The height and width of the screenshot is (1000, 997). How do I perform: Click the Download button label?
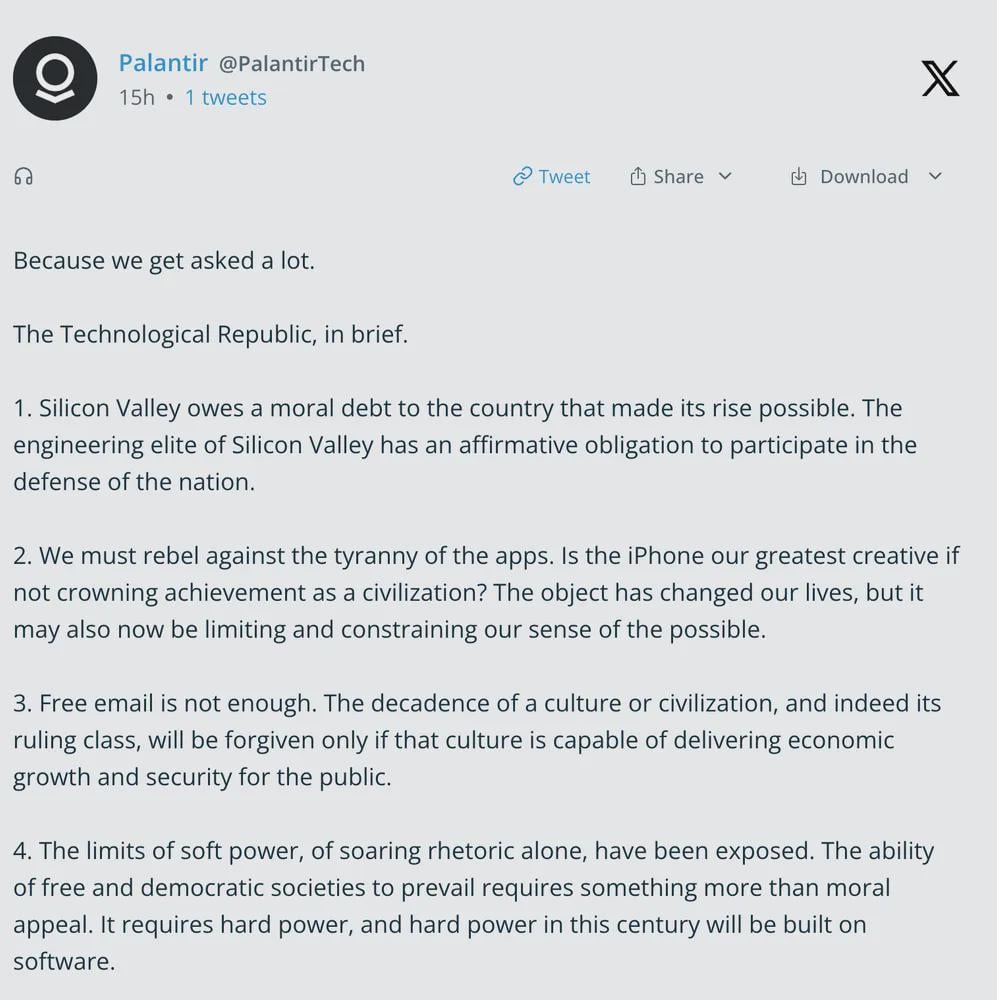864,176
